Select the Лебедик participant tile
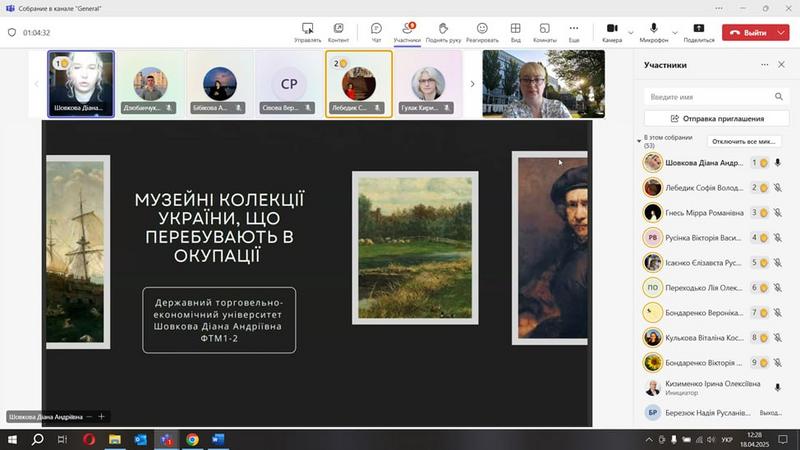Image resolution: width=800 pixels, height=450 pixels. pyautogui.click(x=359, y=84)
